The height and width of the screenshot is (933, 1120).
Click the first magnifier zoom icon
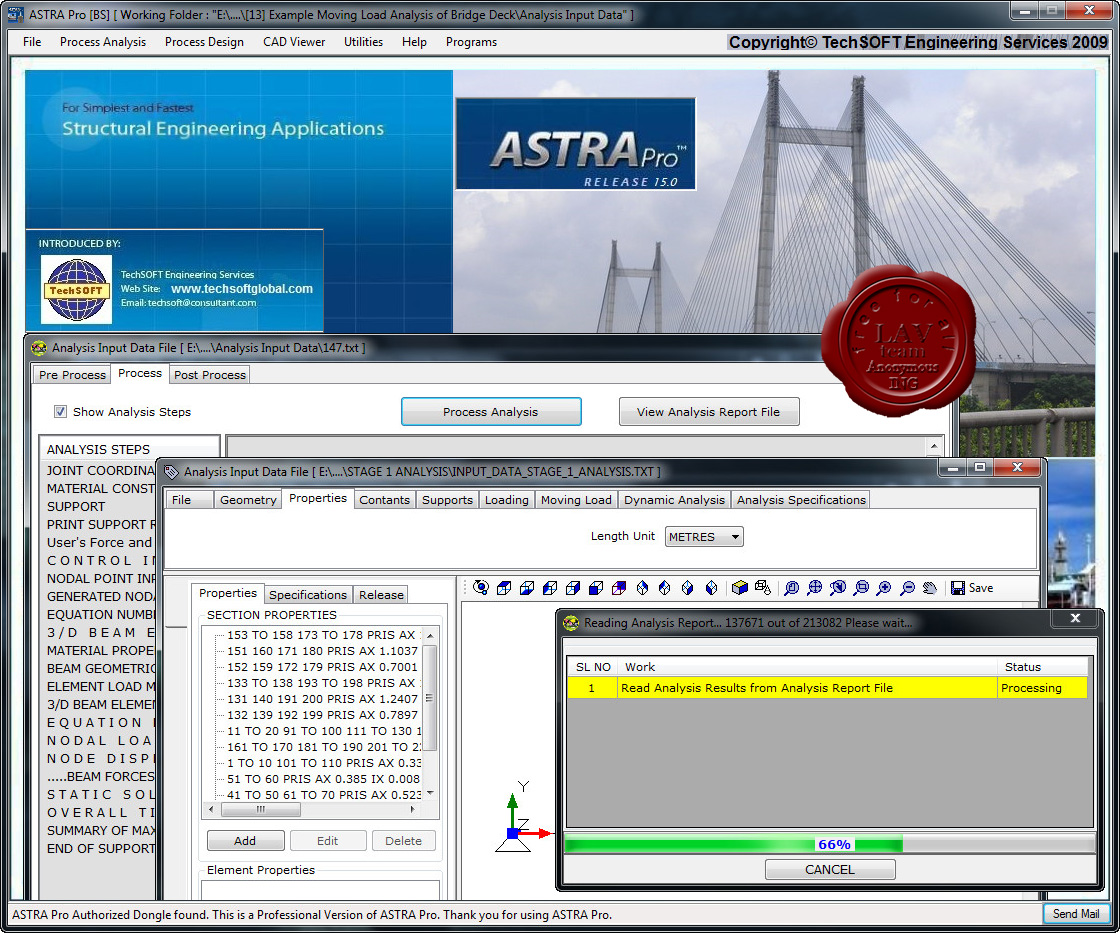tap(791, 587)
